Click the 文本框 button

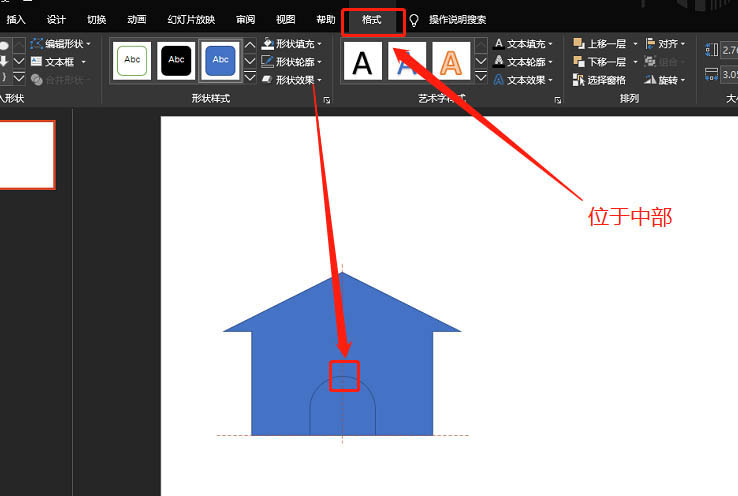tap(53, 62)
